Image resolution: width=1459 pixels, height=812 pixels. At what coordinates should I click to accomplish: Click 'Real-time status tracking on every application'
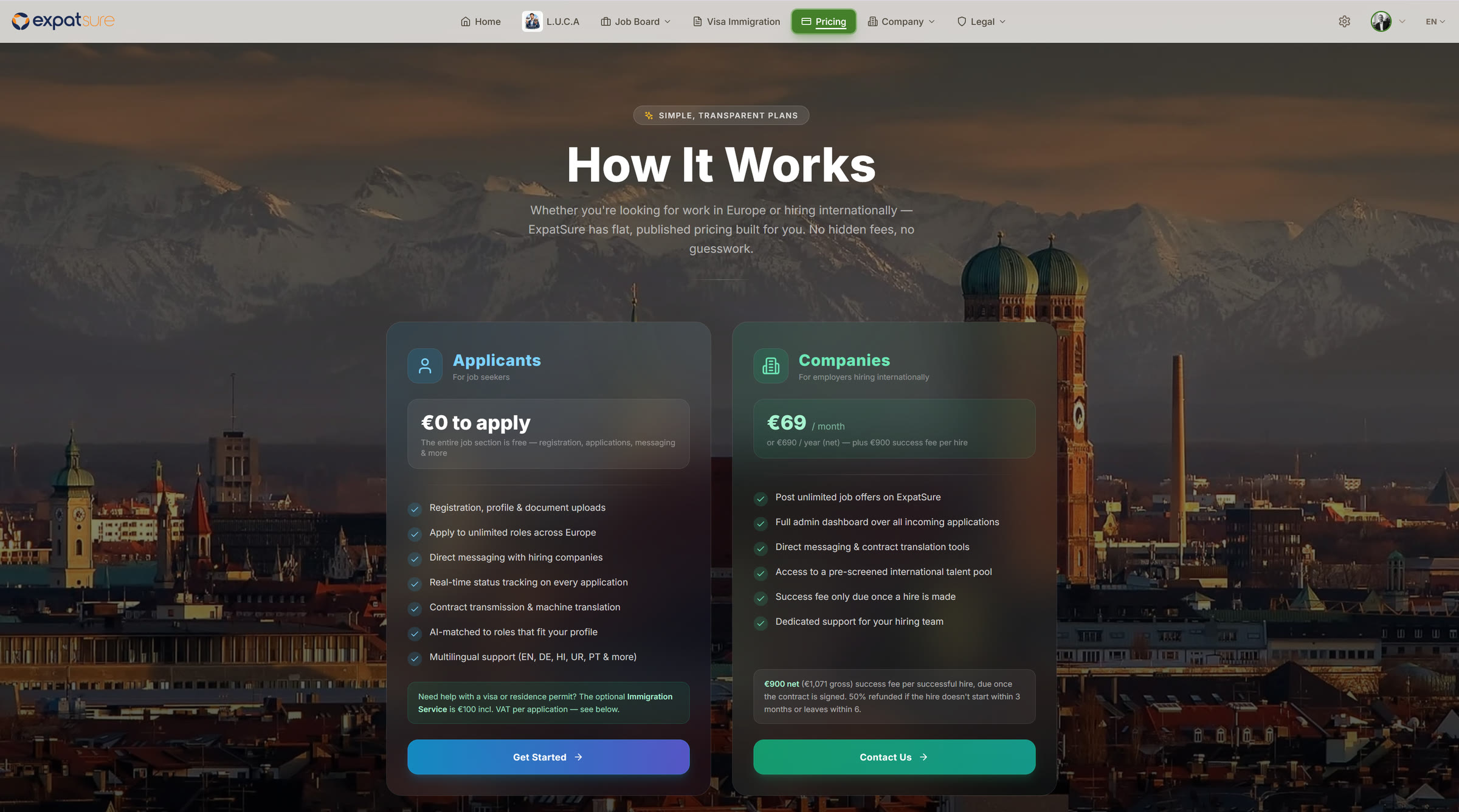pyautogui.click(x=528, y=582)
